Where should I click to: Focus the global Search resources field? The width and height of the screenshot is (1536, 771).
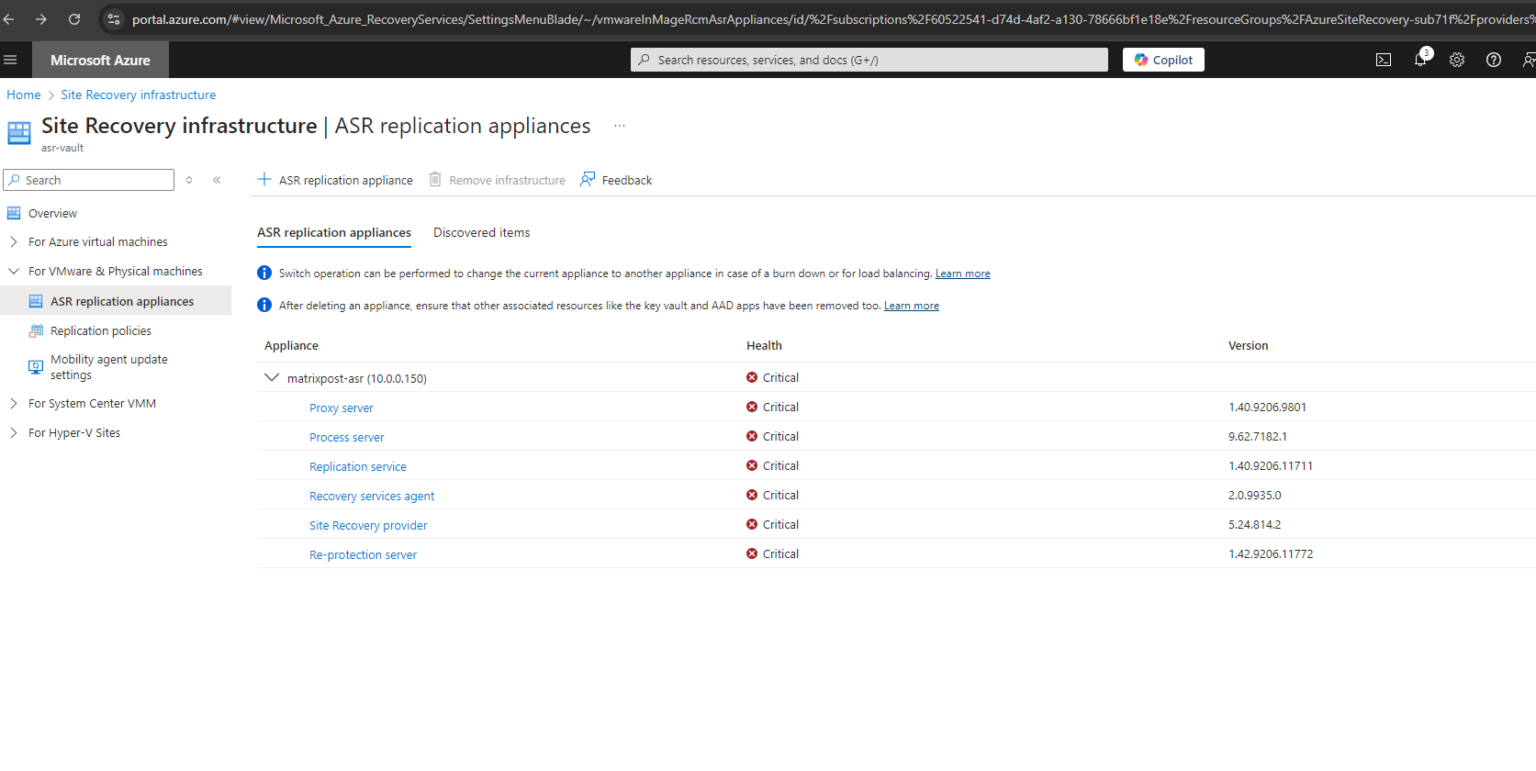tap(869, 60)
